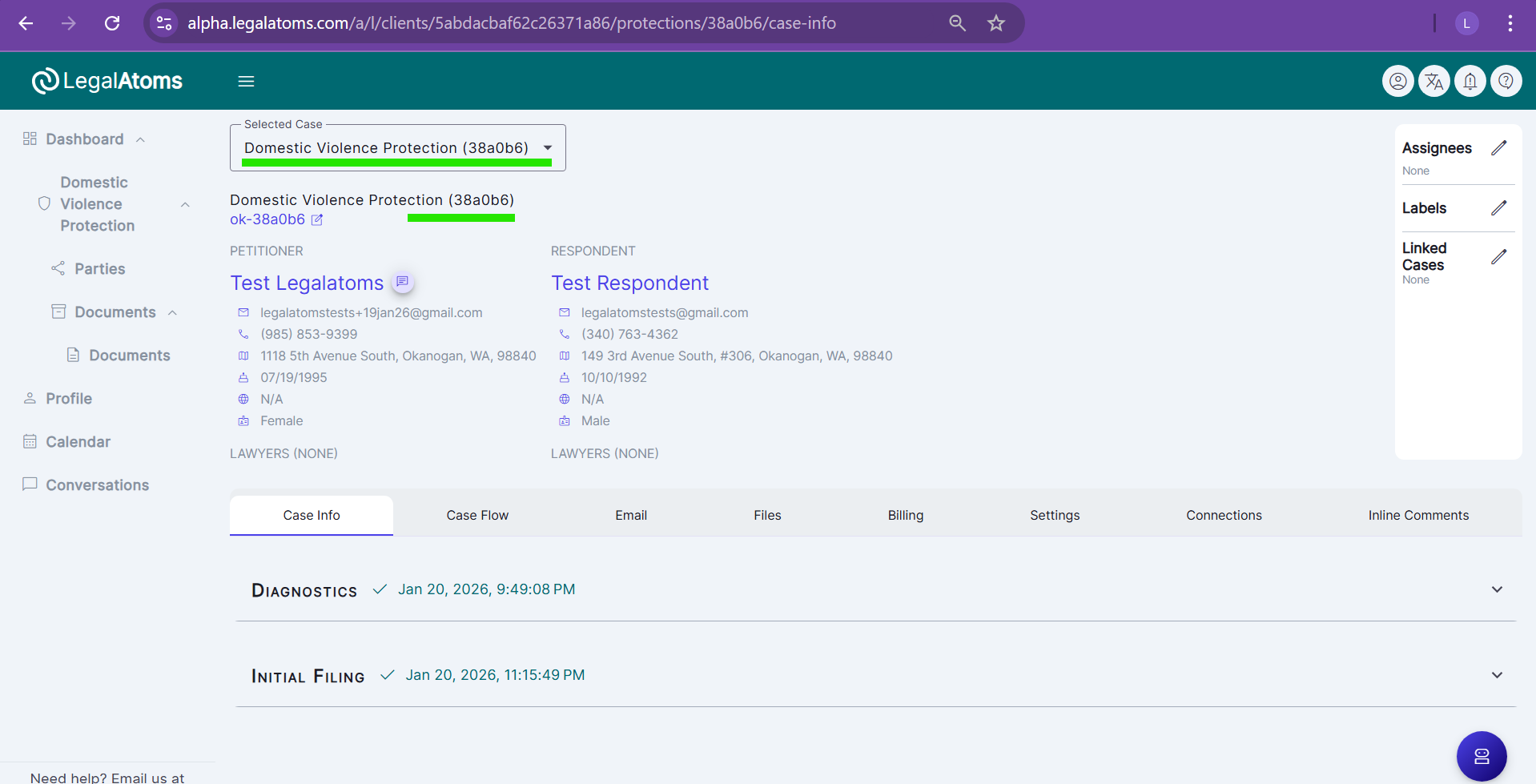Bookmark this page with star icon

(995, 23)
